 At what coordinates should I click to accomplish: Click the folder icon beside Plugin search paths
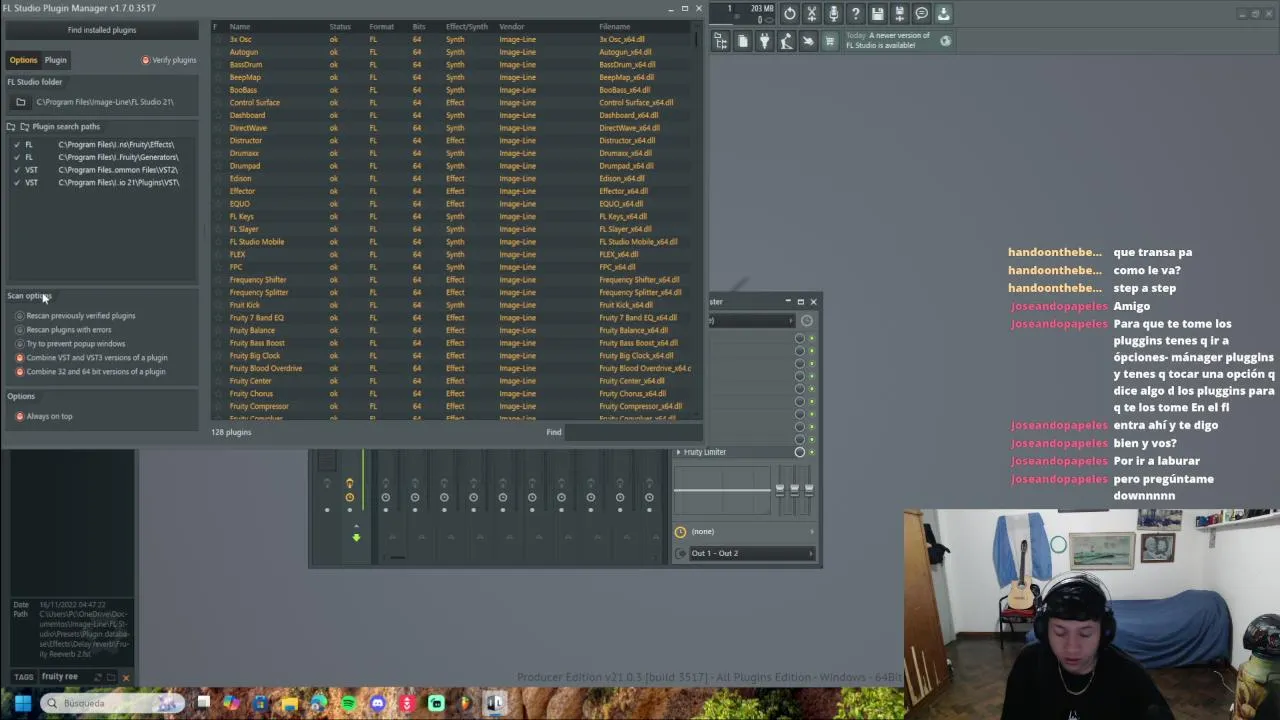point(24,127)
